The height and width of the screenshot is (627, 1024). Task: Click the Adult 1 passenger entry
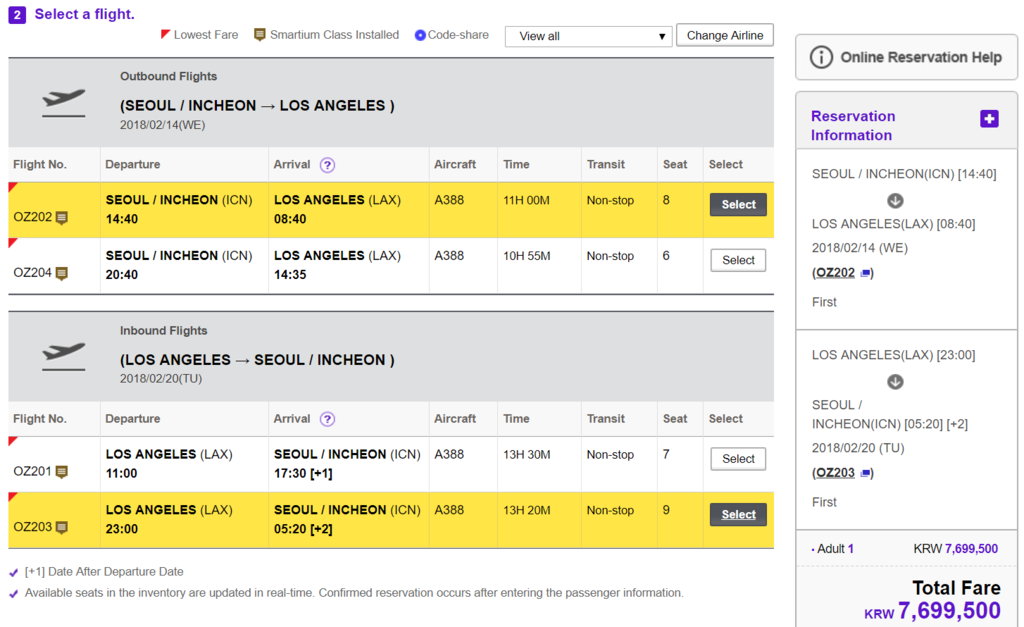pyautogui.click(x=833, y=549)
